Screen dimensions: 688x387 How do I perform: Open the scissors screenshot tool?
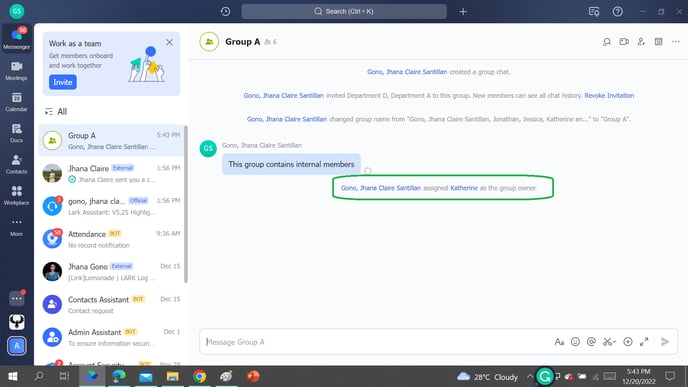609,342
